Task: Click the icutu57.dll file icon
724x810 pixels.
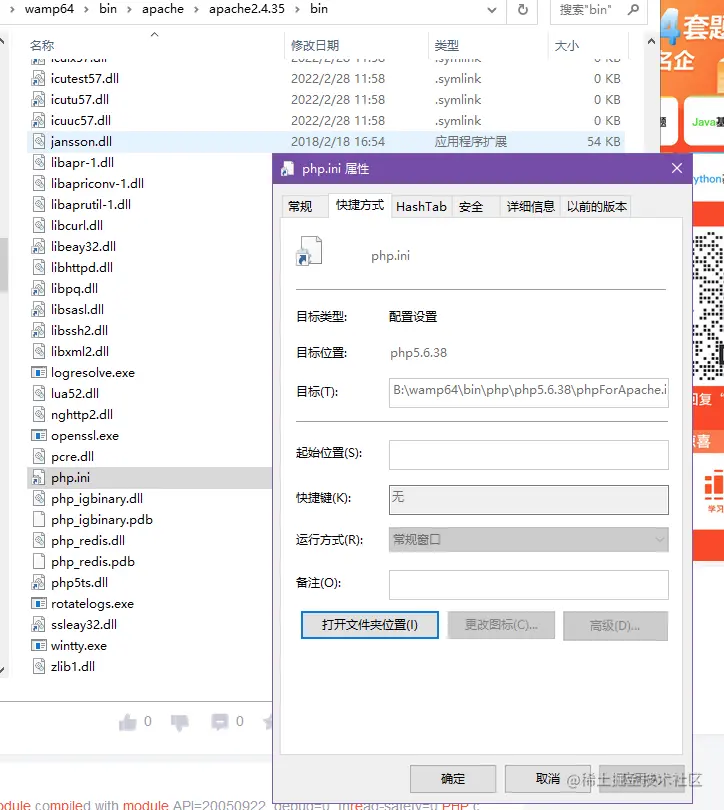Action: (38, 100)
